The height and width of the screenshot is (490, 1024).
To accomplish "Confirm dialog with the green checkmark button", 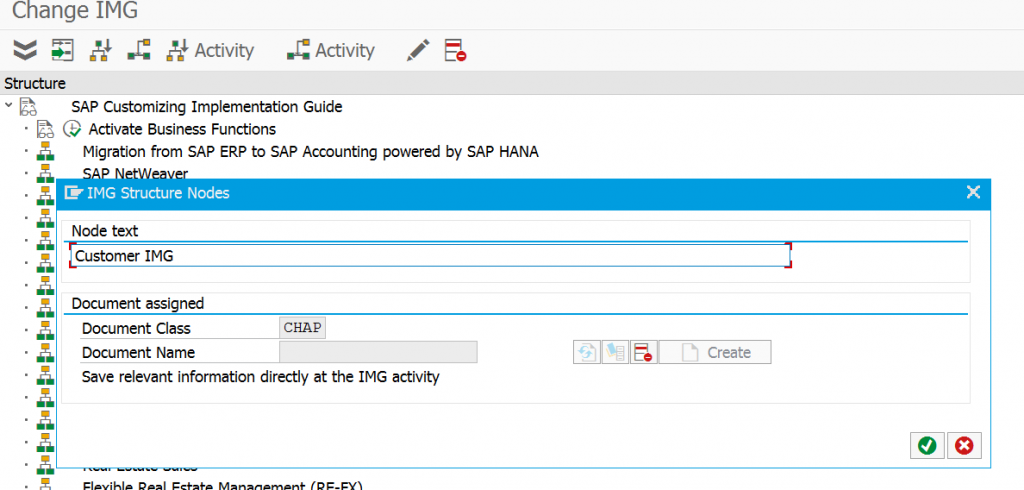I will (x=927, y=446).
